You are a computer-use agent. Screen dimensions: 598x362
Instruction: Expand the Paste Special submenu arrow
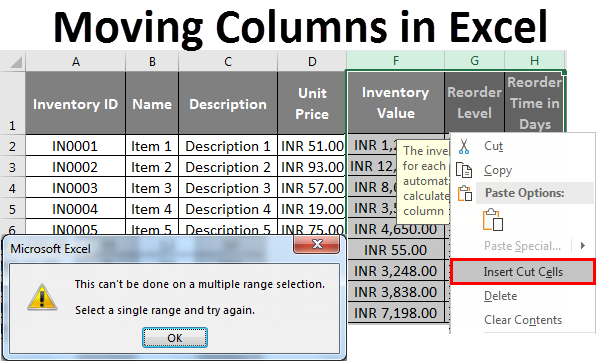click(x=582, y=246)
